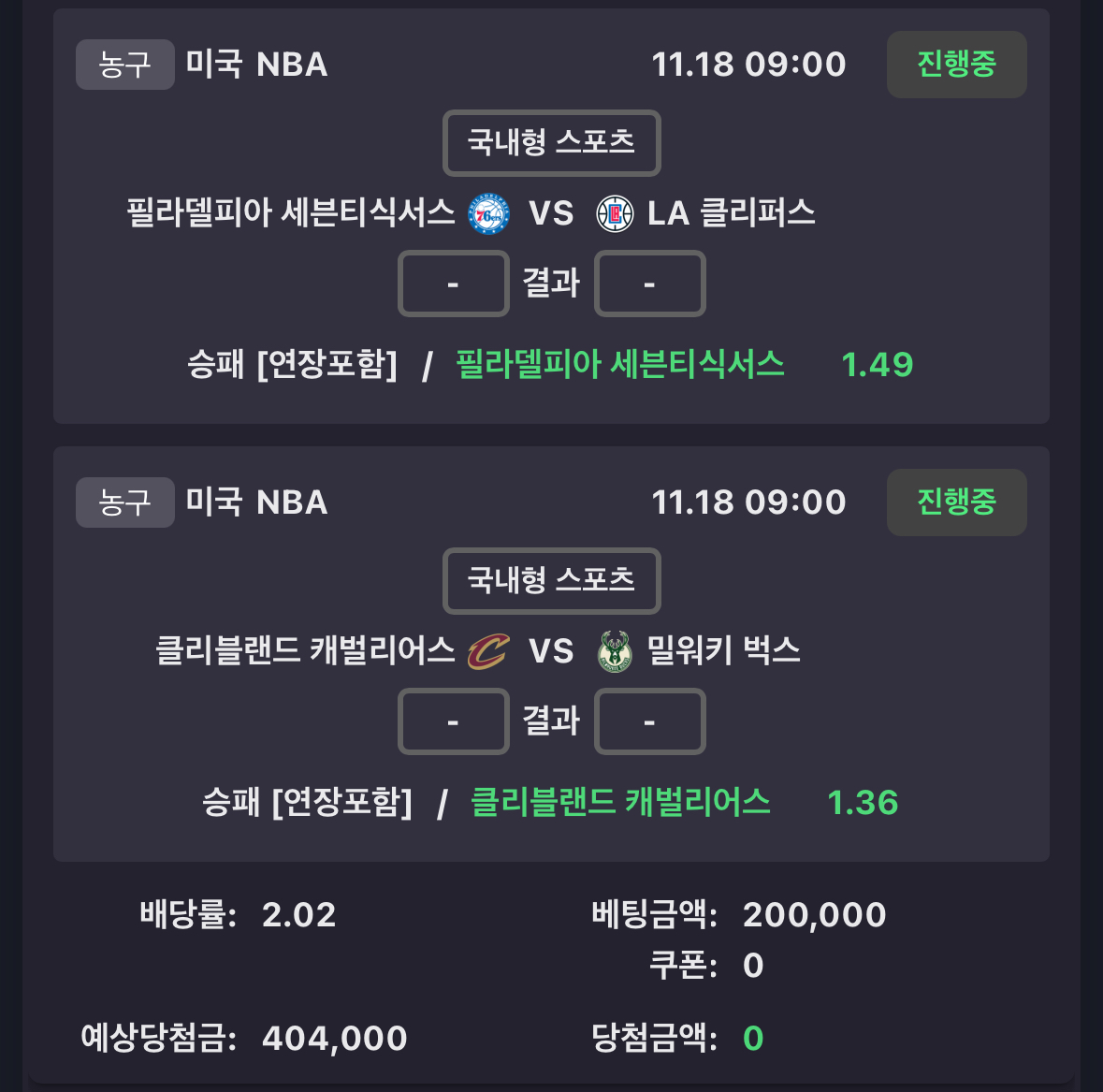The width and height of the screenshot is (1103, 1092).
Task: Click the 예상당첨금 404,000 value
Action: tap(334, 1038)
